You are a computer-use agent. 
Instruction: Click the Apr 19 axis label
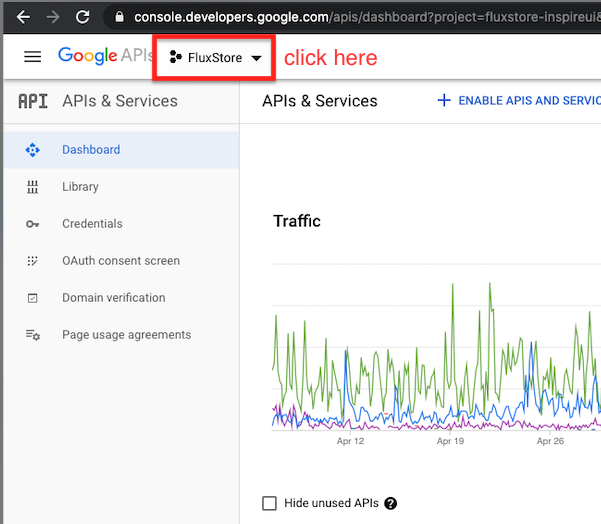(x=450, y=441)
